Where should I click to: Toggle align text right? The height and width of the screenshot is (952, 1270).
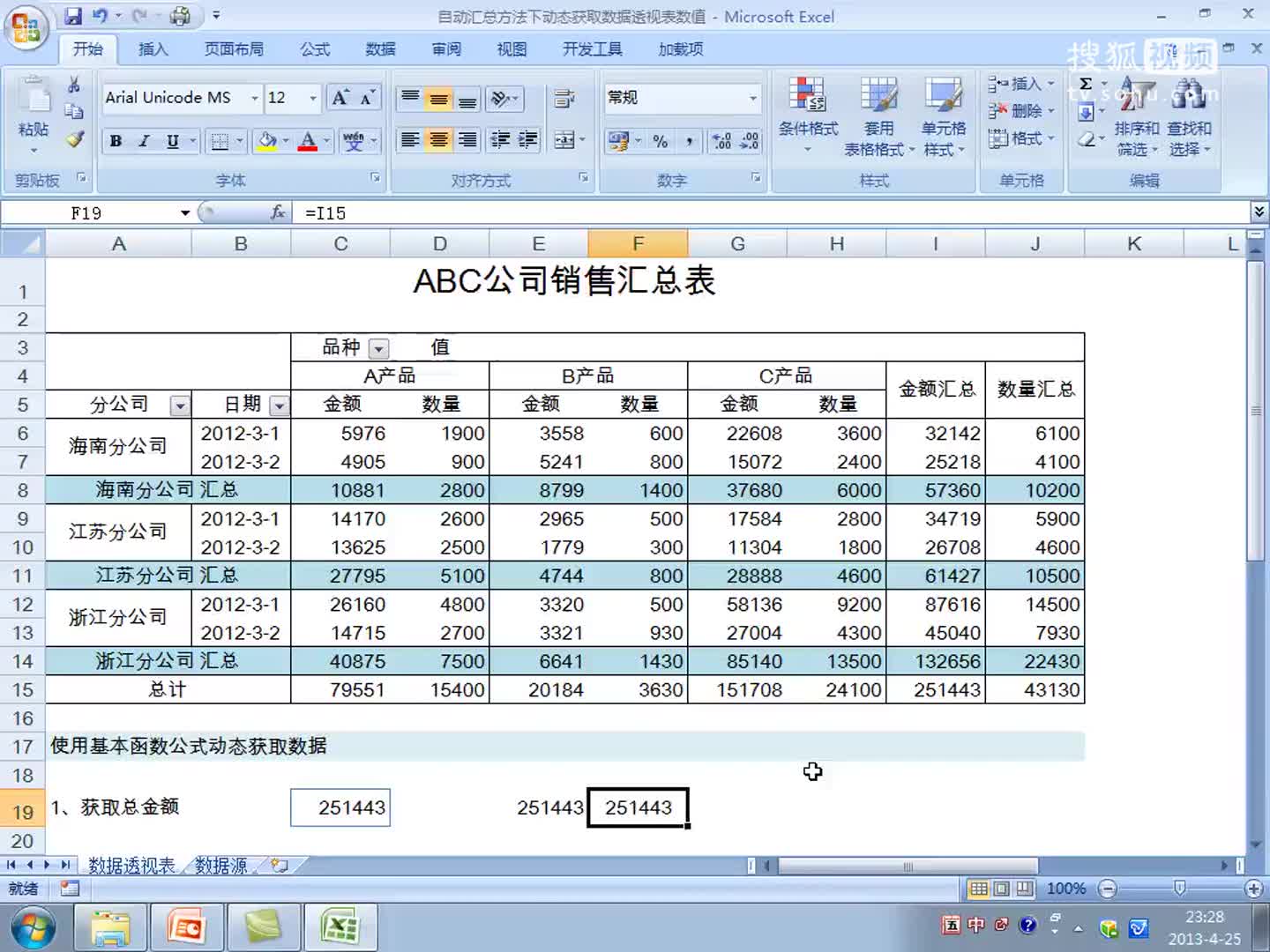(467, 140)
